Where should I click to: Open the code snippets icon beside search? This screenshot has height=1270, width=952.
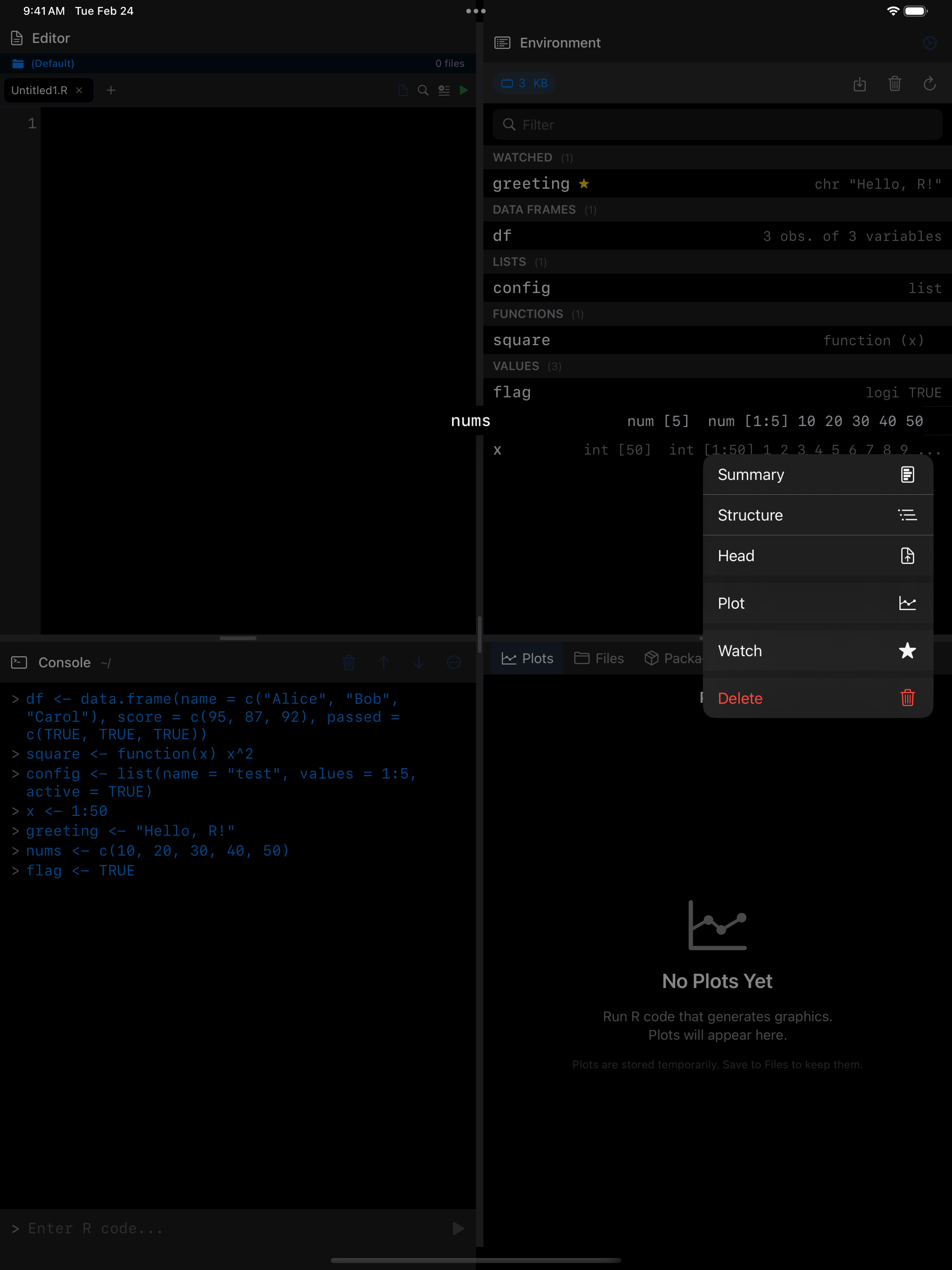(x=444, y=90)
